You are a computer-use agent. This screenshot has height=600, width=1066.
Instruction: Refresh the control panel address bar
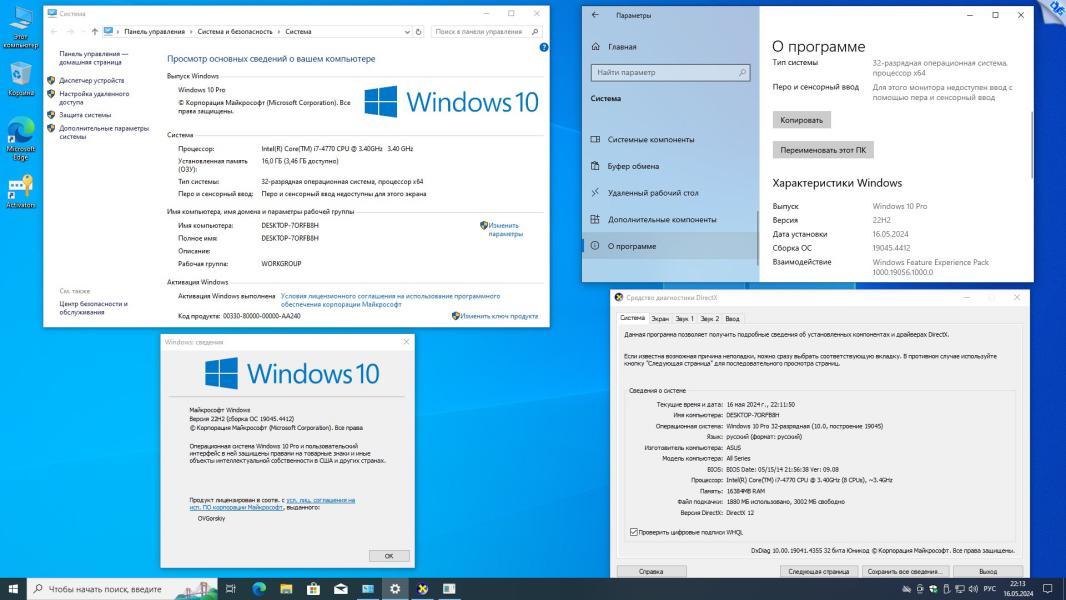(x=419, y=32)
